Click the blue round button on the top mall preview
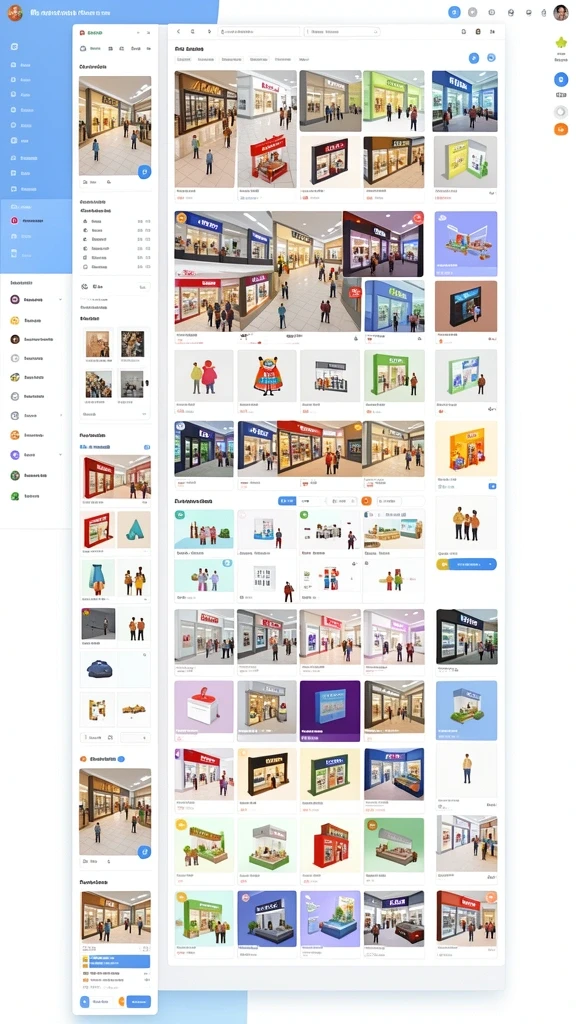The height and width of the screenshot is (1024, 576). pyautogui.click(x=144, y=172)
